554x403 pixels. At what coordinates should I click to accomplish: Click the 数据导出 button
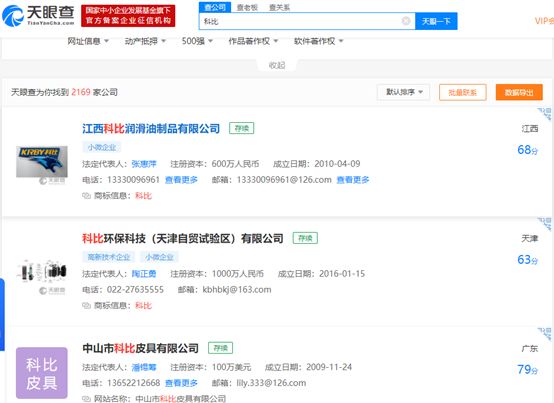coord(519,92)
